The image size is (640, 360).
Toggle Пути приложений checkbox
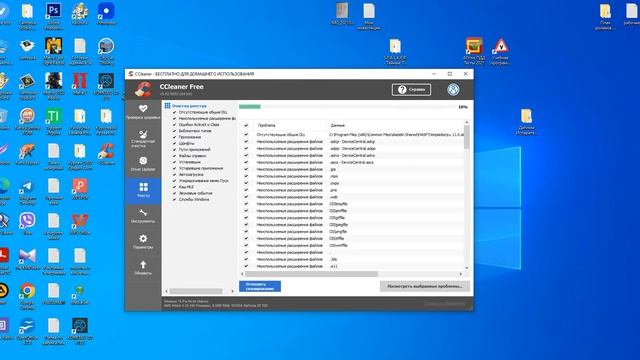click(x=174, y=149)
